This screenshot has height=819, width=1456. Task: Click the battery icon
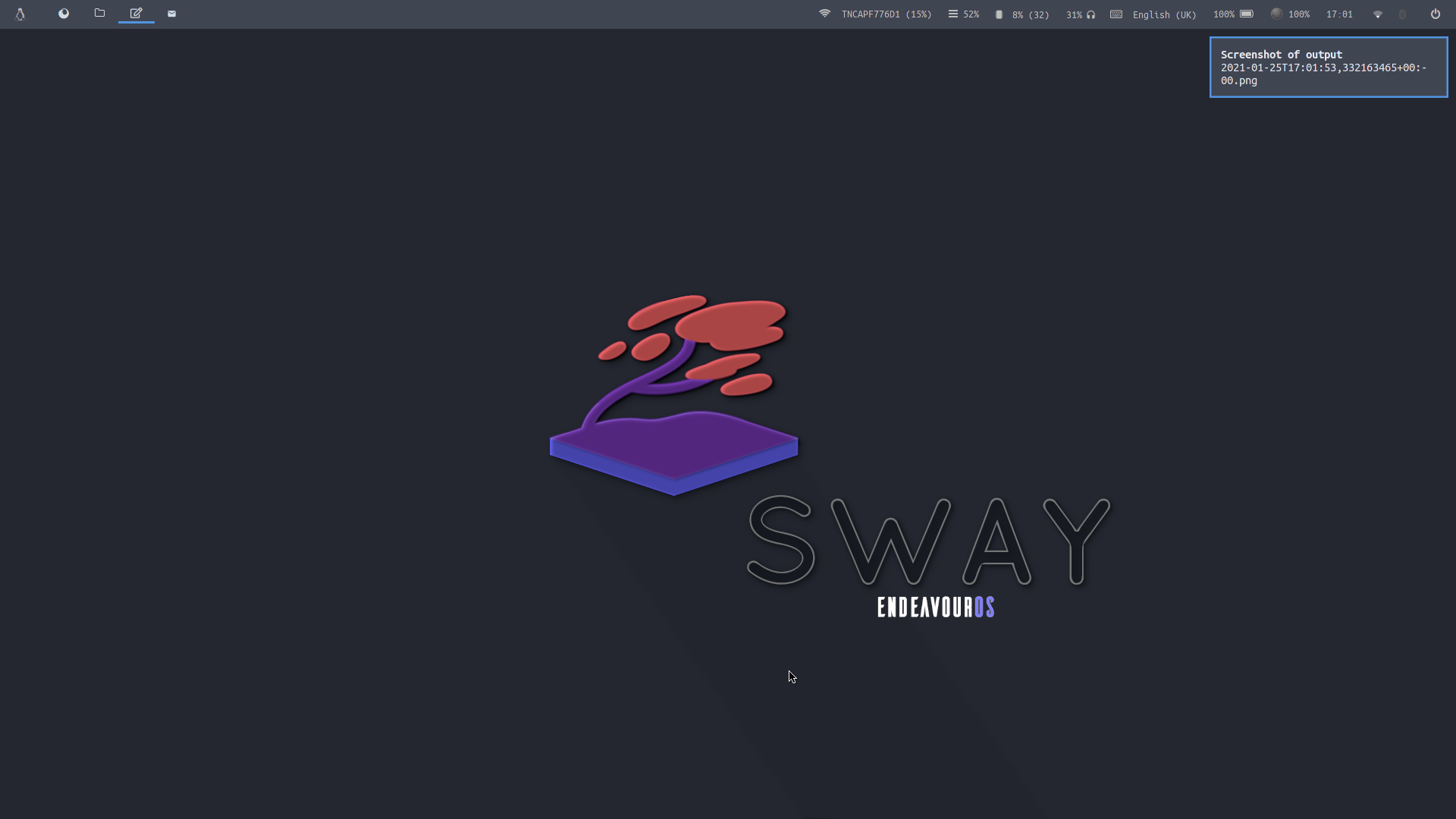[x=1247, y=14]
